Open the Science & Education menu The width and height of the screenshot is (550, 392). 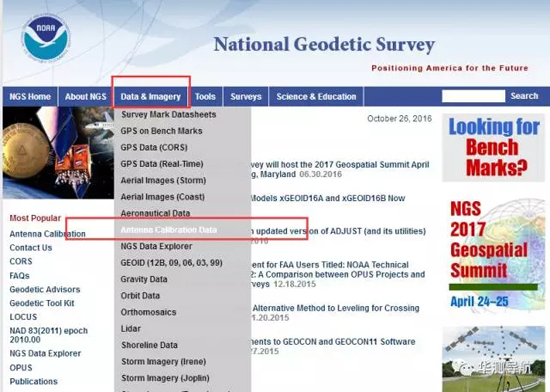316,96
